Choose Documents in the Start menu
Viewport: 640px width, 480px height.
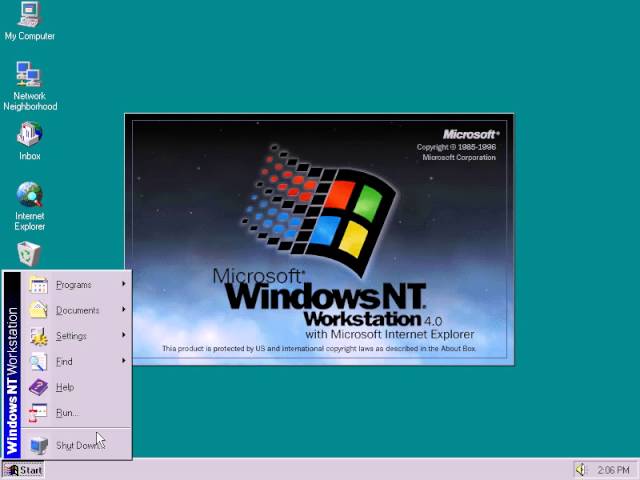coord(76,310)
